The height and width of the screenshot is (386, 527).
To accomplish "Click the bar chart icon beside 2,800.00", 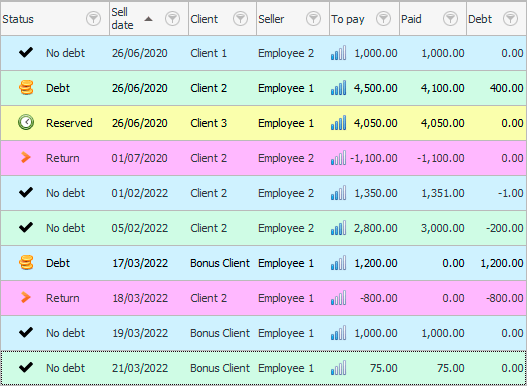I will 338,228.
